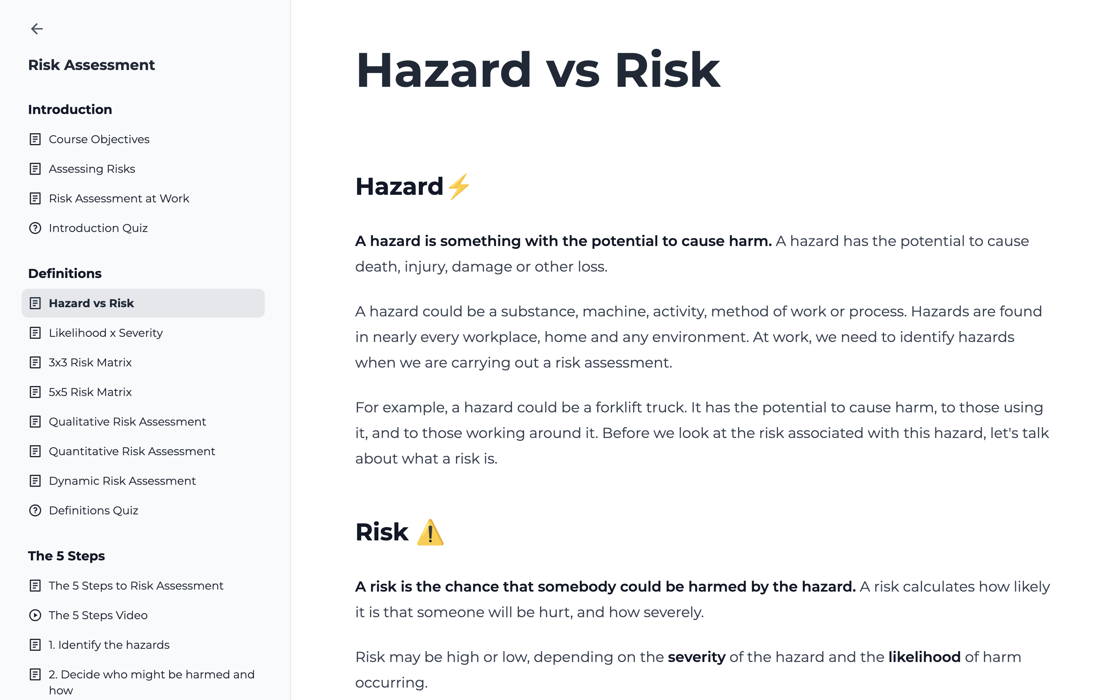The width and height of the screenshot is (1120, 700).
Task: Click the back arrow at the top of sidebar
Action: (x=36, y=29)
